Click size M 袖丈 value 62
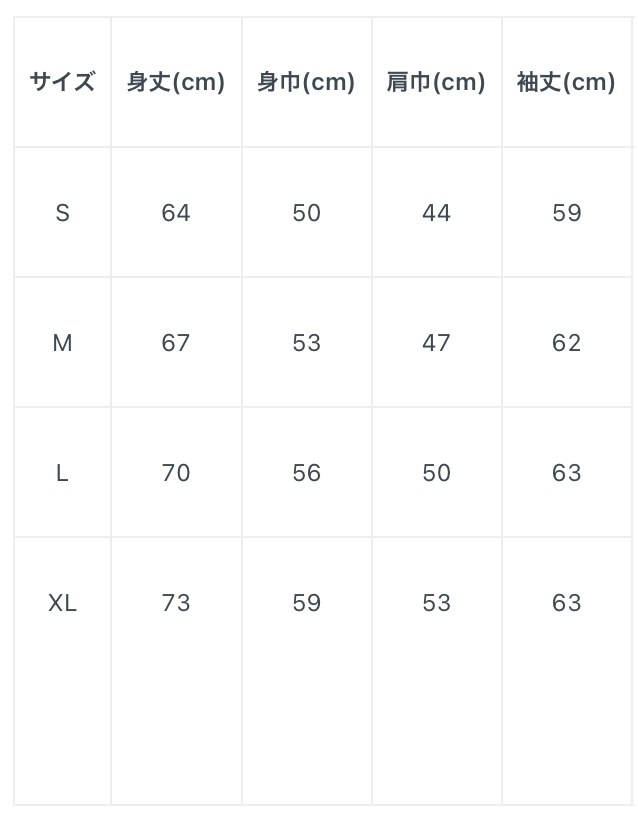Screen dimensions: 638x819 point(566,343)
